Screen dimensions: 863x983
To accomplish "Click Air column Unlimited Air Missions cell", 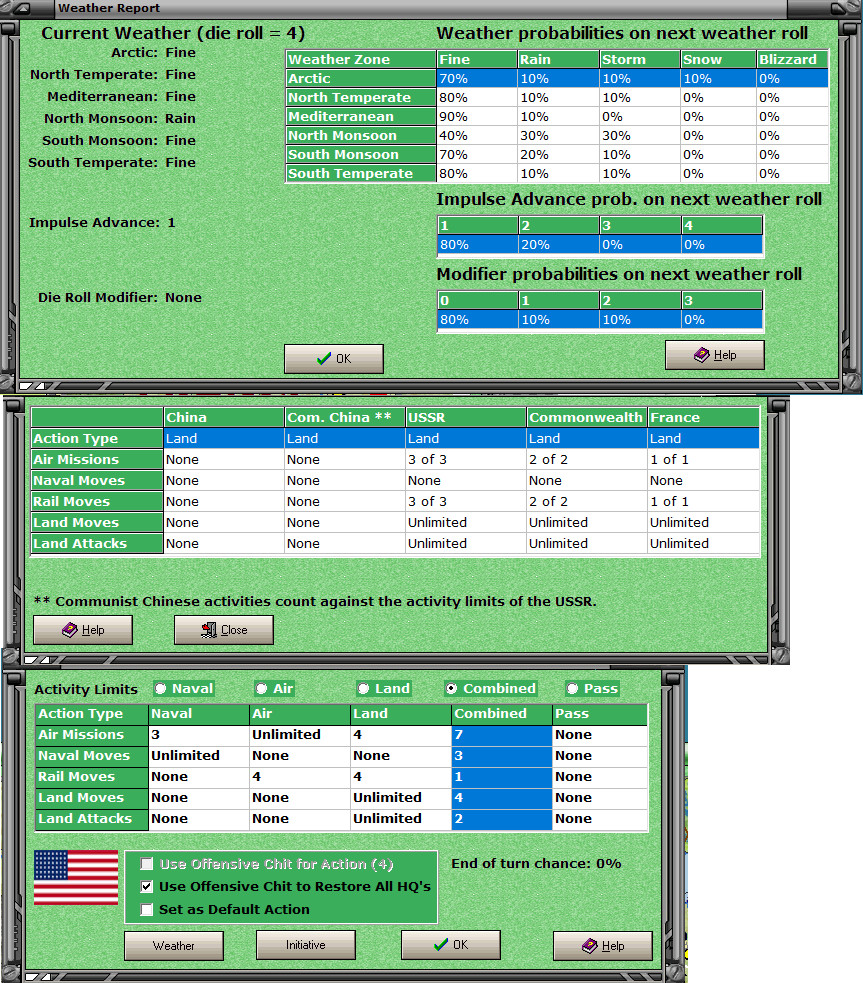I will point(300,735).
